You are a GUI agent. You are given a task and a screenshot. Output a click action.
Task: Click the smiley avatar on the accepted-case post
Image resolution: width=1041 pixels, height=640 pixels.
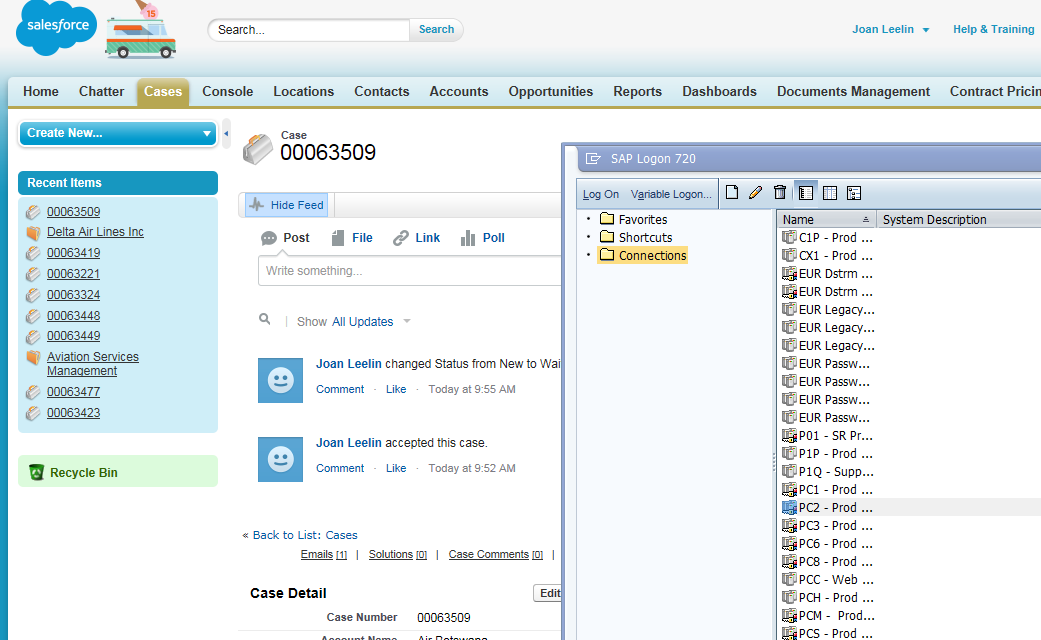click(280, 459)
